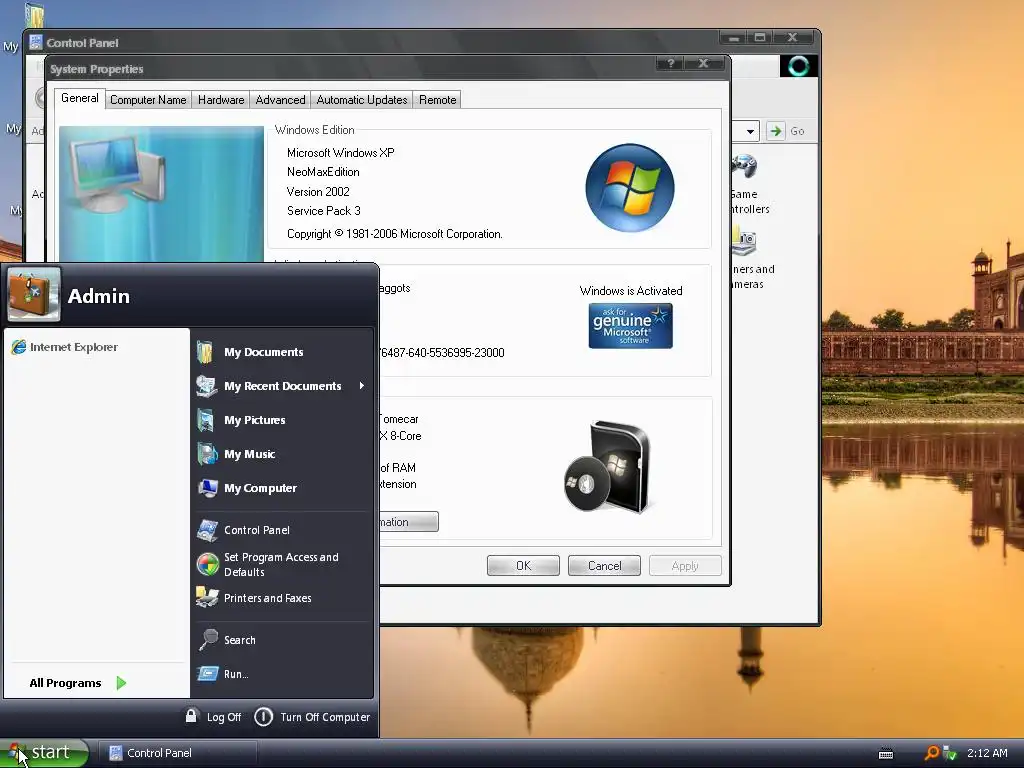Click the Admin user picture
The height and width of the screenshot is (768, 1024).
(x=34, y=295)
